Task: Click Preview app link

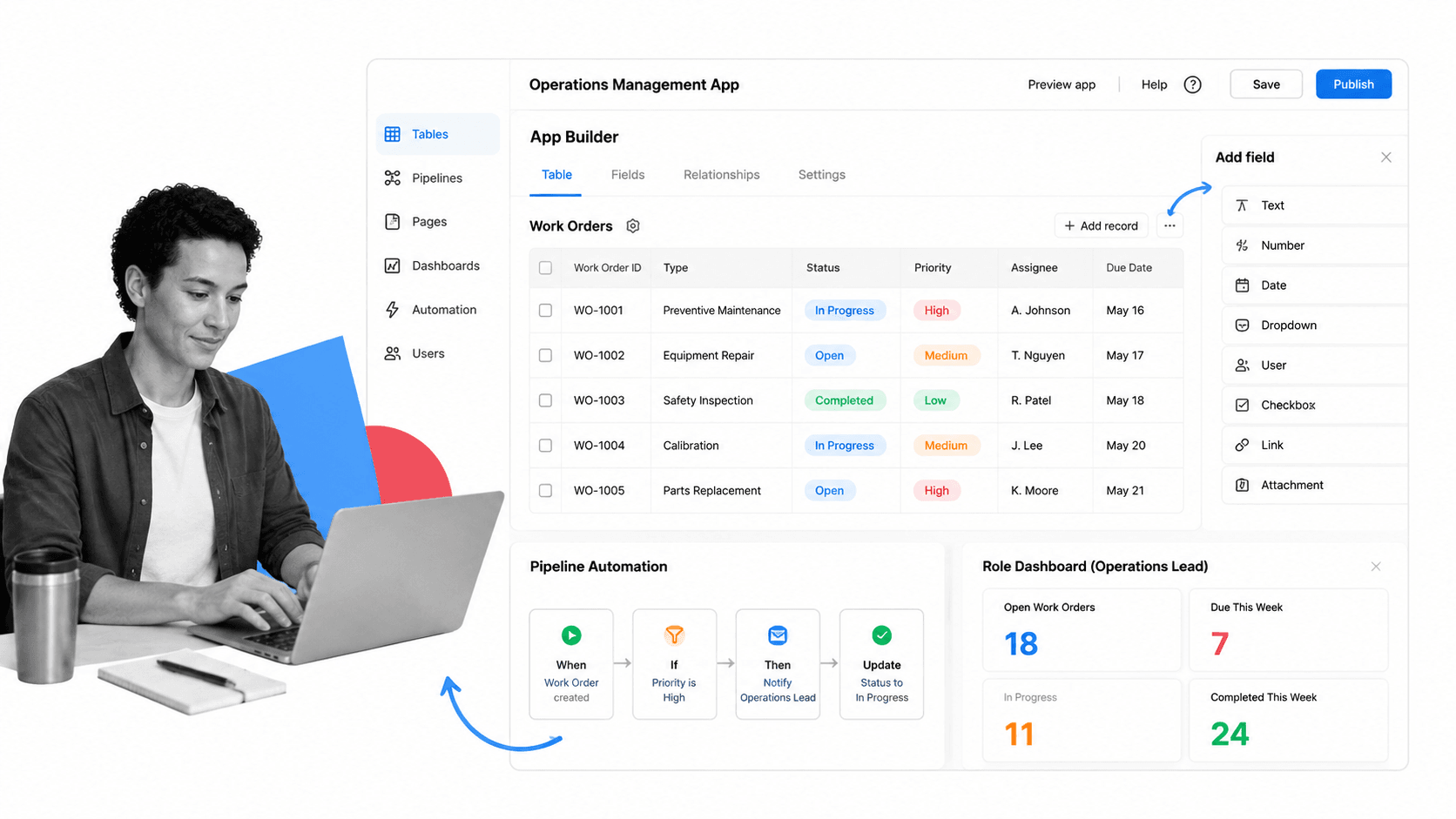Action: point(1062,84)
